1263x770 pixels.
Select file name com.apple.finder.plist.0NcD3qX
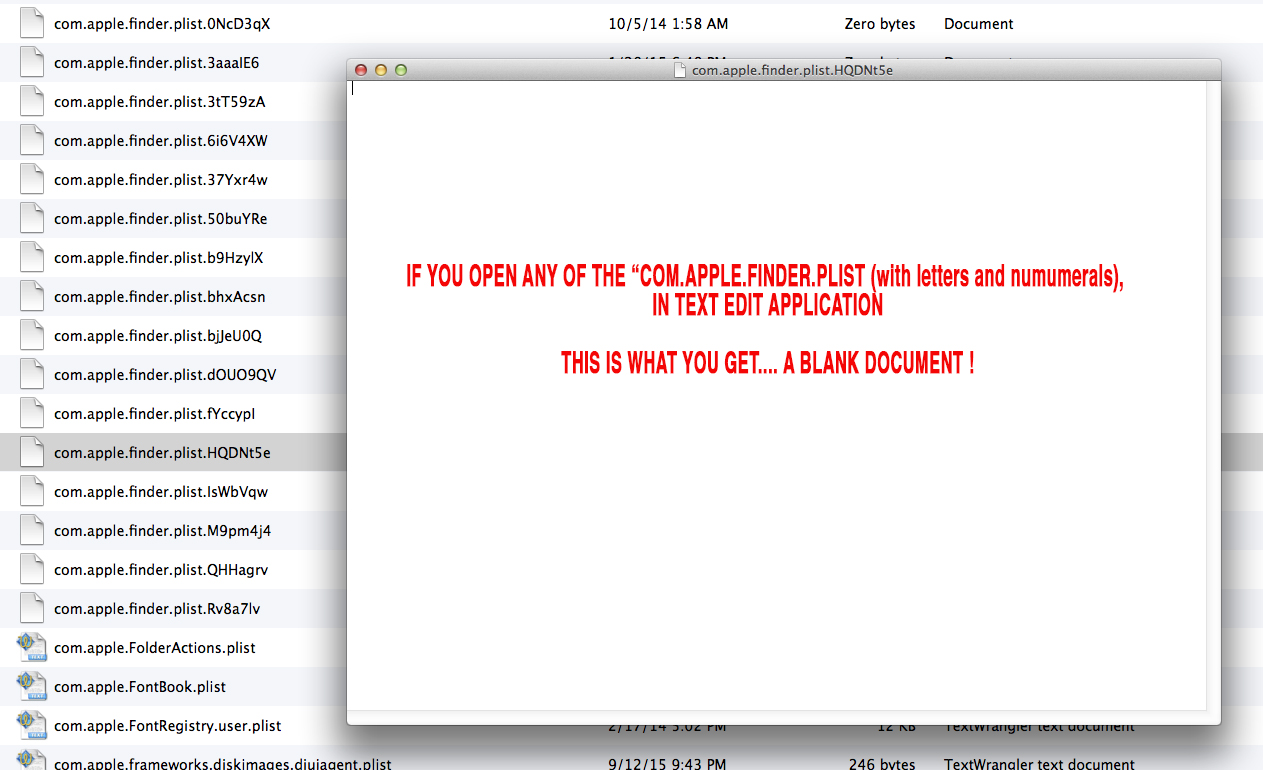[x=162, y=24]
